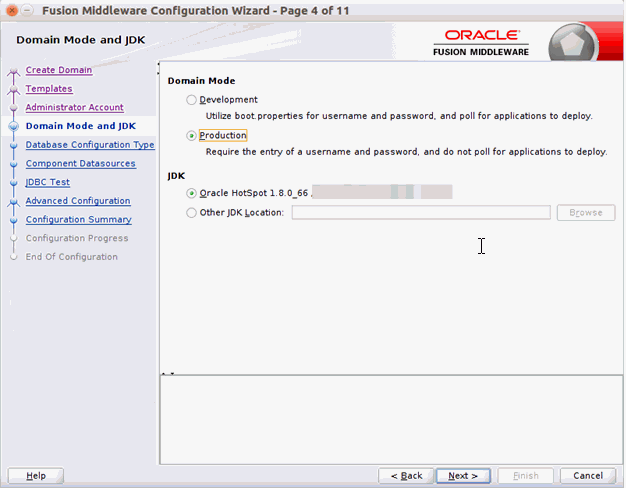Click the Domain Mode and JDK step icon

[14, 126]
